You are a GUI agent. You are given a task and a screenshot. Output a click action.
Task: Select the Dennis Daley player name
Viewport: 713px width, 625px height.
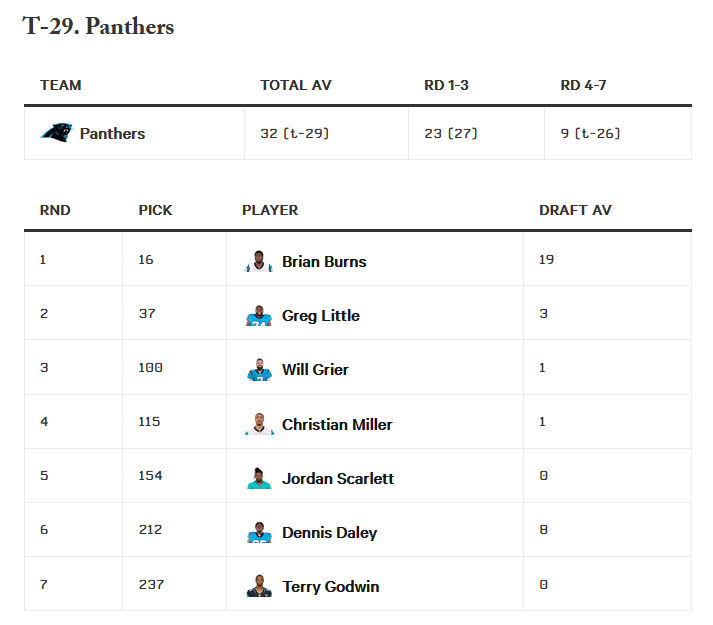coord(329,532)
